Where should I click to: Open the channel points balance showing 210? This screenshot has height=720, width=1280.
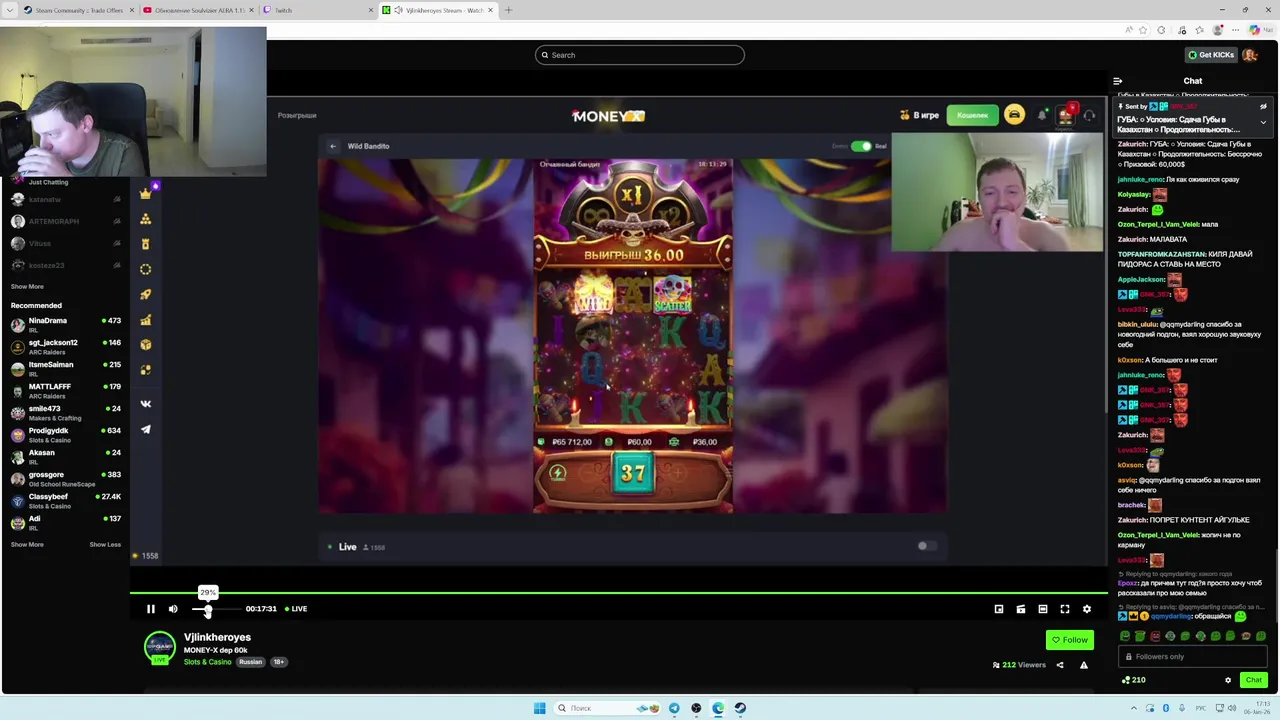click(x=1134, y=680)
